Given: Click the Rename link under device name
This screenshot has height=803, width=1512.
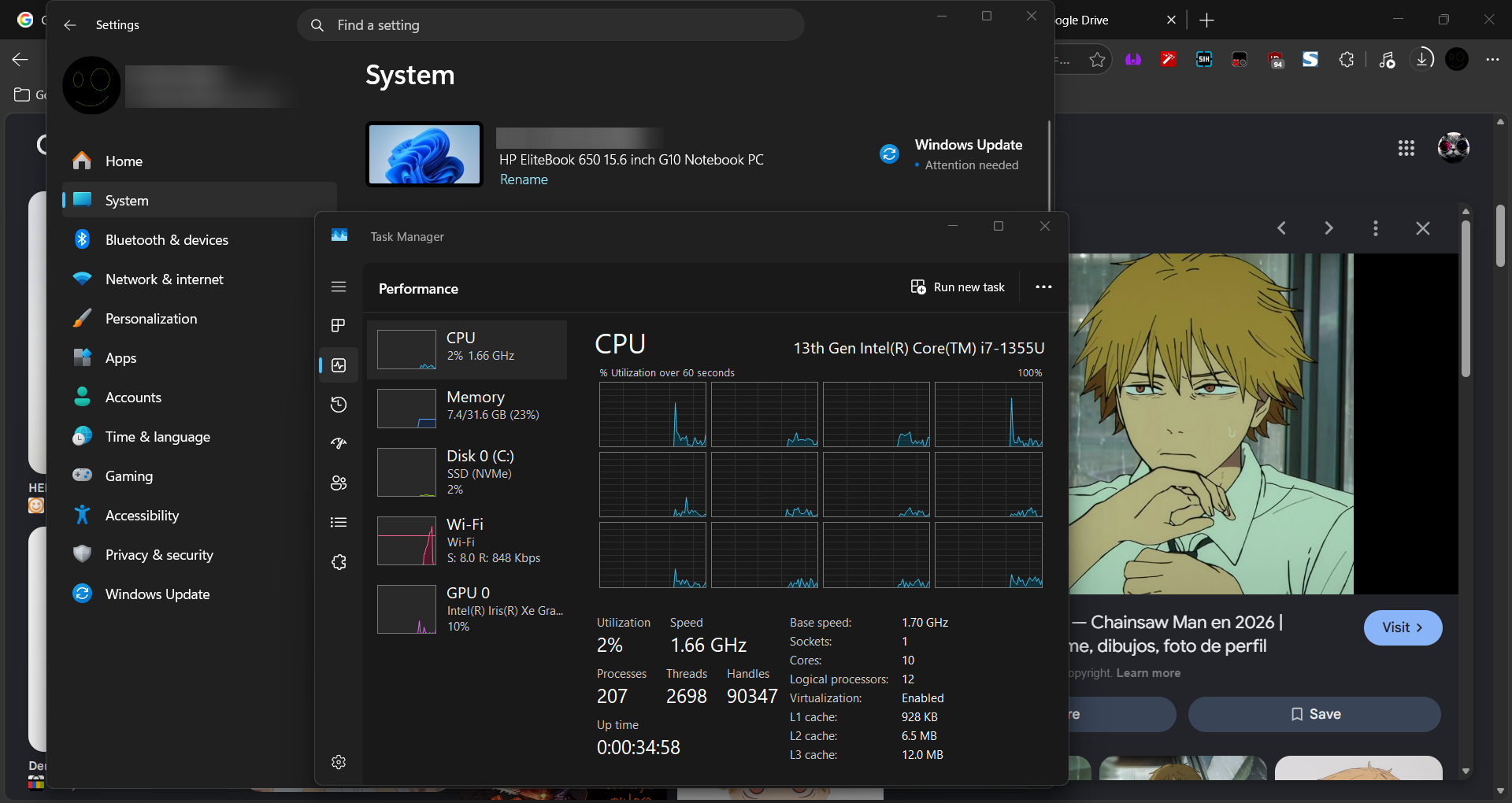Looking at the screenshot, I should click(x=524, y=179).
